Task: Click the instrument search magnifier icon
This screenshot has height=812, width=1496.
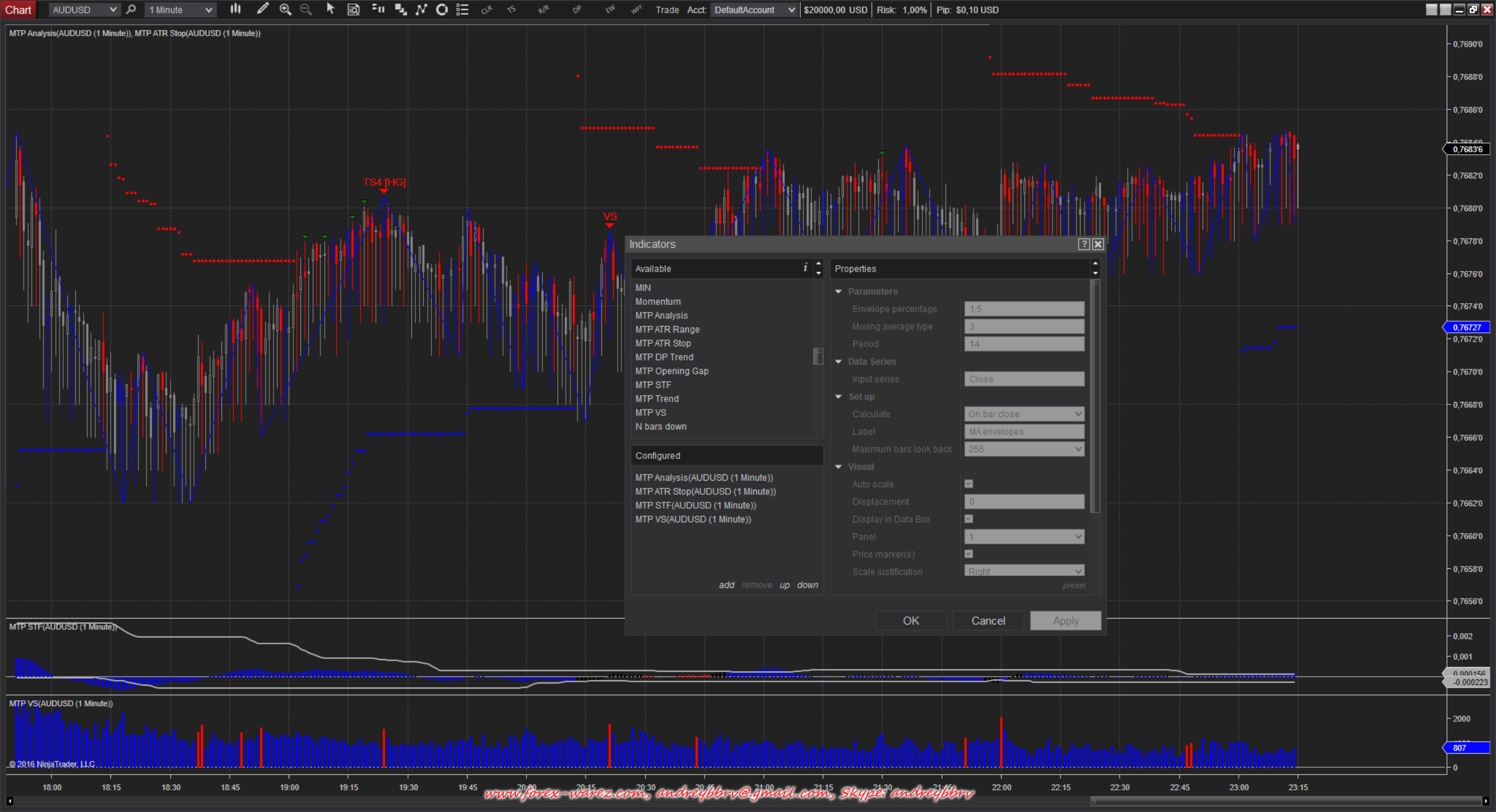Action: (131, 9)
